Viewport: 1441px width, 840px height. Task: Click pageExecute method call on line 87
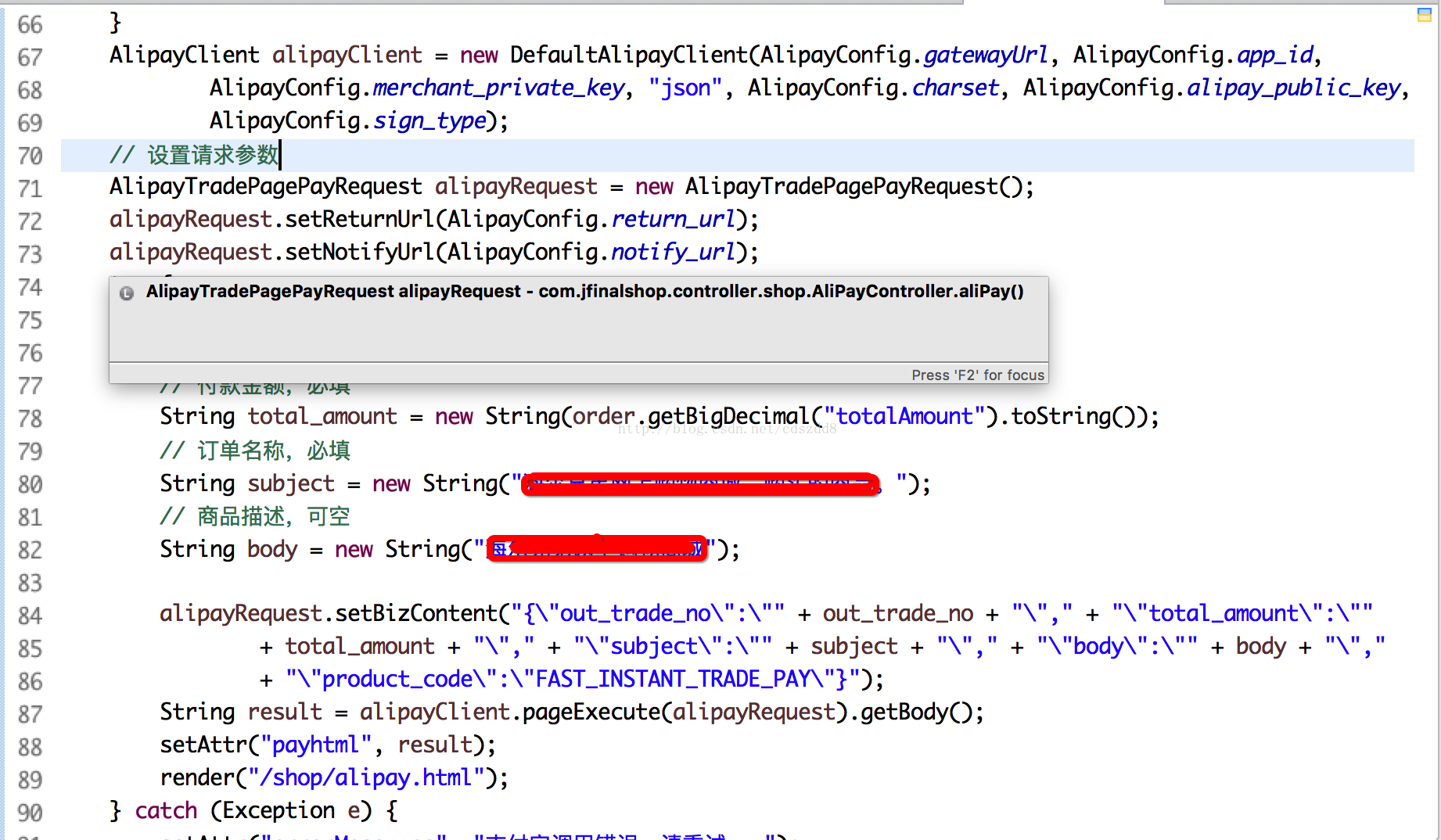click(591, 712)
